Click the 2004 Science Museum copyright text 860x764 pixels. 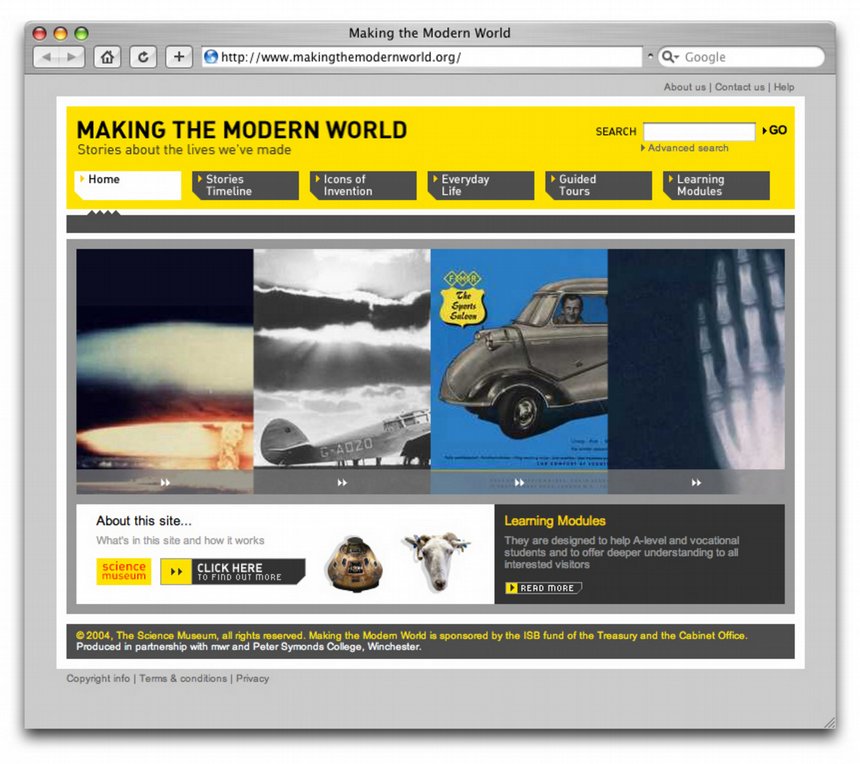tap(411, 636)
